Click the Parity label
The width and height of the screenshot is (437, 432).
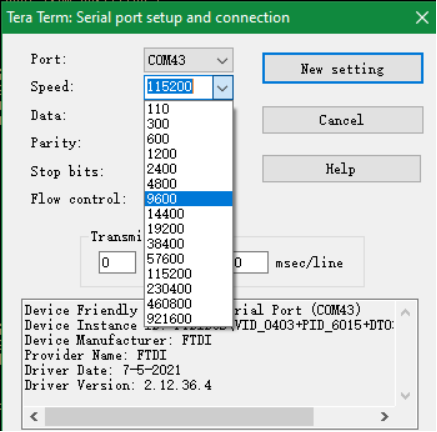coord(56,143)
